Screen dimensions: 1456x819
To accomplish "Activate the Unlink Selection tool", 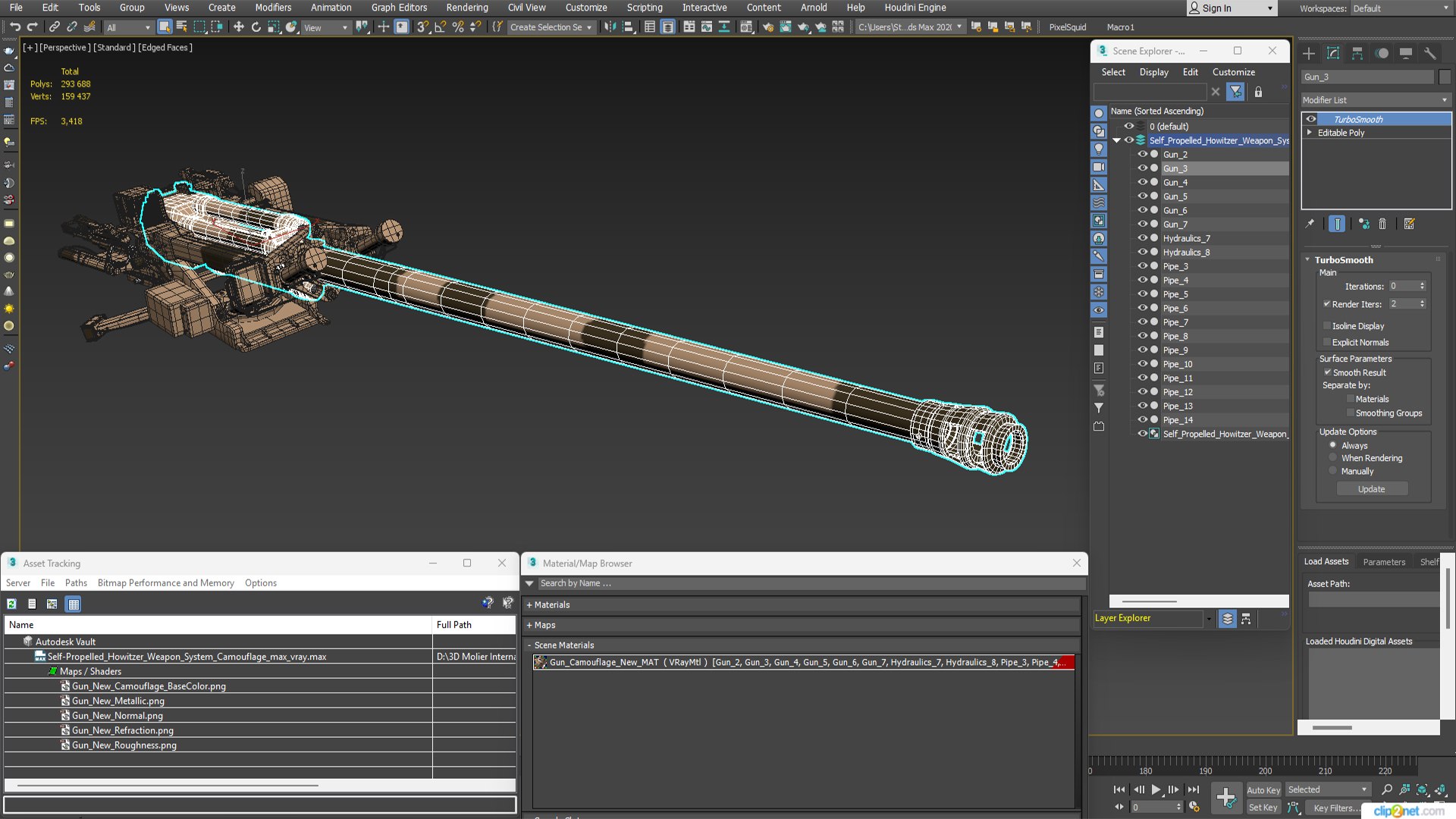I will pos(72,27).
